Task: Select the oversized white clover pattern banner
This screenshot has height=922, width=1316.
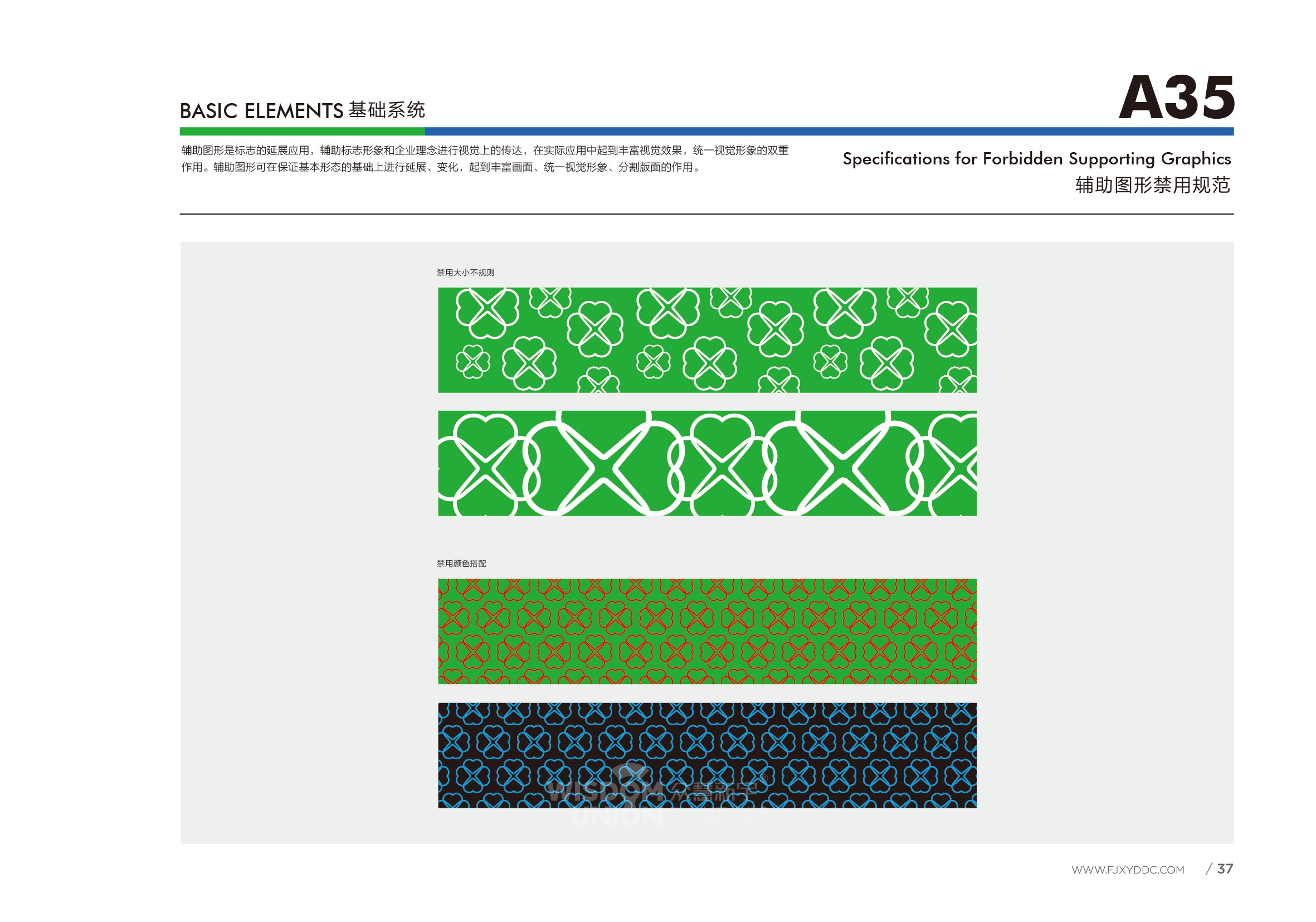Action: click(707, 464)
